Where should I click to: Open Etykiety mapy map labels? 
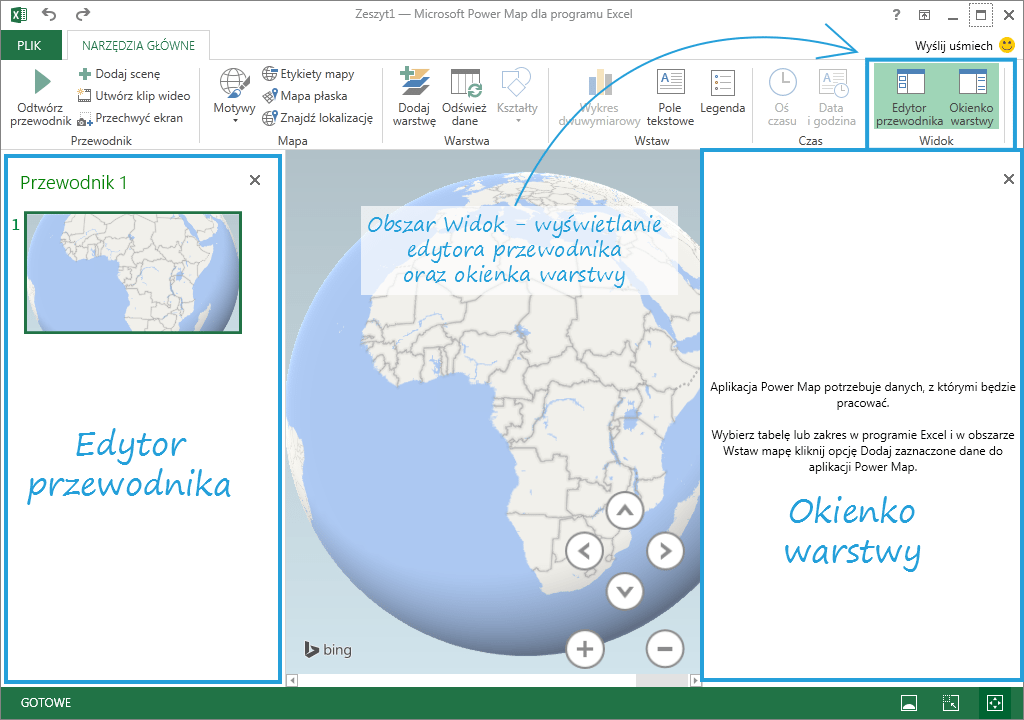coord(308,74)
